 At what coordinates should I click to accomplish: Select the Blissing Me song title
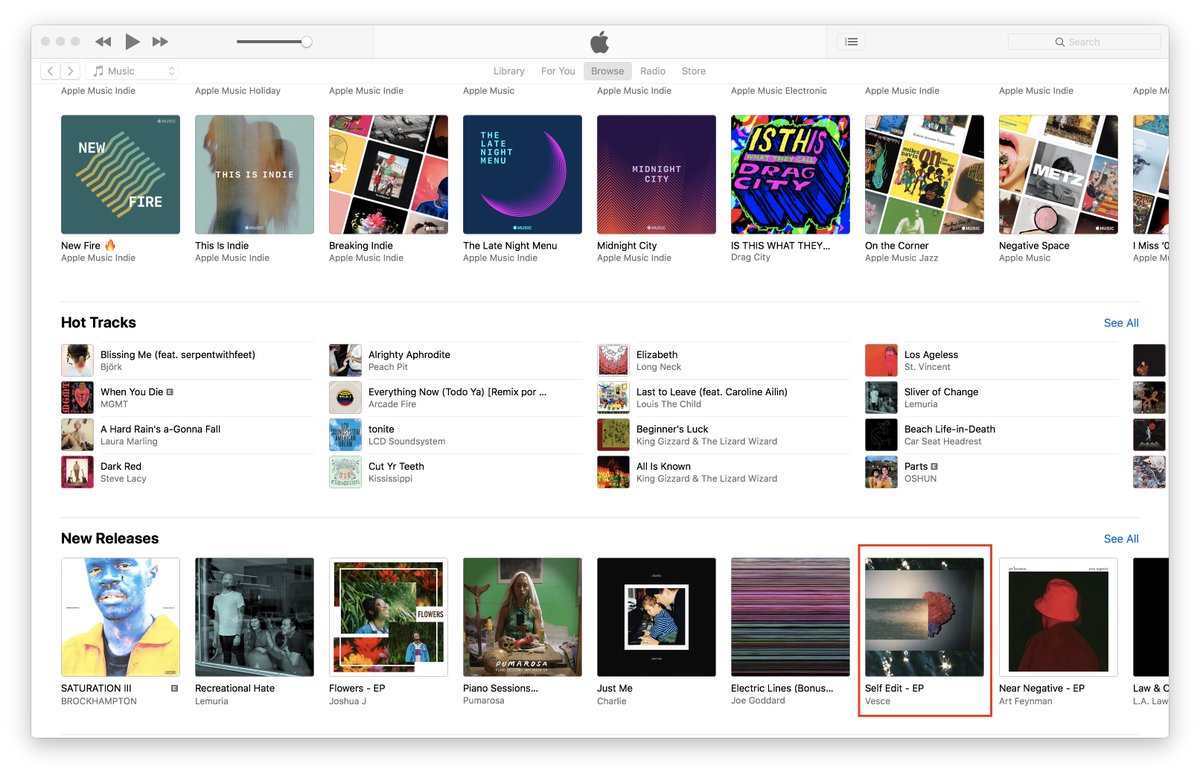click(178, 355)
